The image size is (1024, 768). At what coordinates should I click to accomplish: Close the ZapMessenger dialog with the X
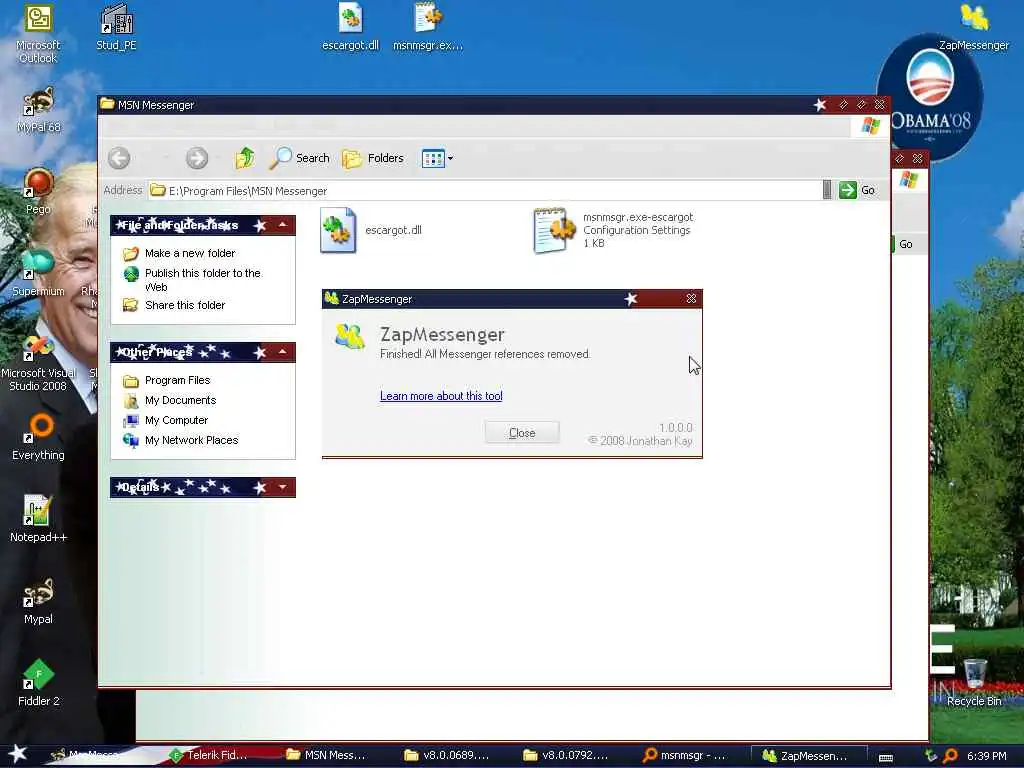[691, 298]
